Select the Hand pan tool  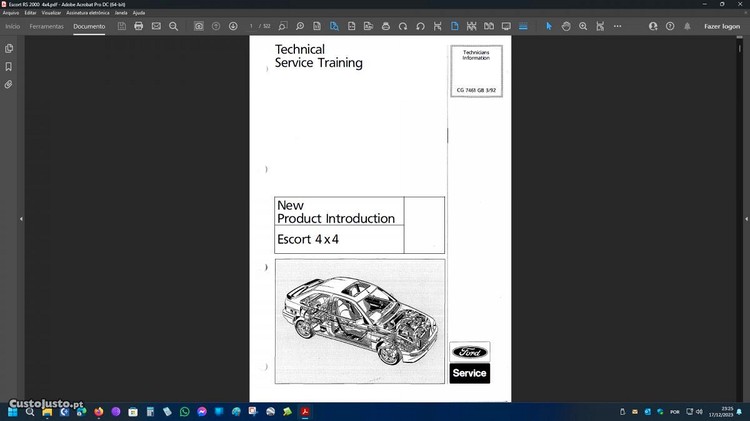[566, 26]
